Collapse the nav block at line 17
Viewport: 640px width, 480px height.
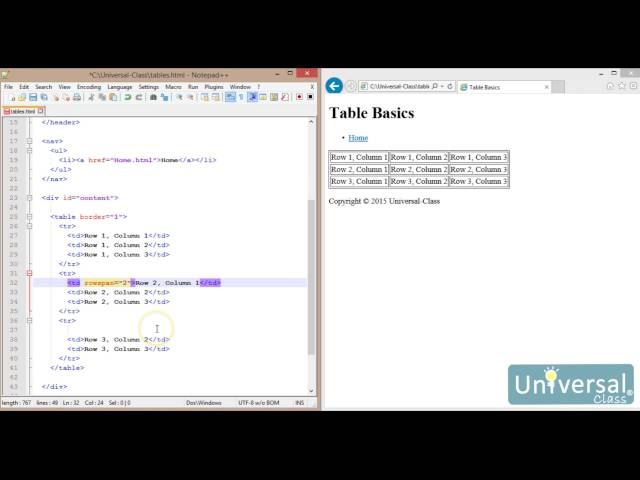(x=29, y=141)
